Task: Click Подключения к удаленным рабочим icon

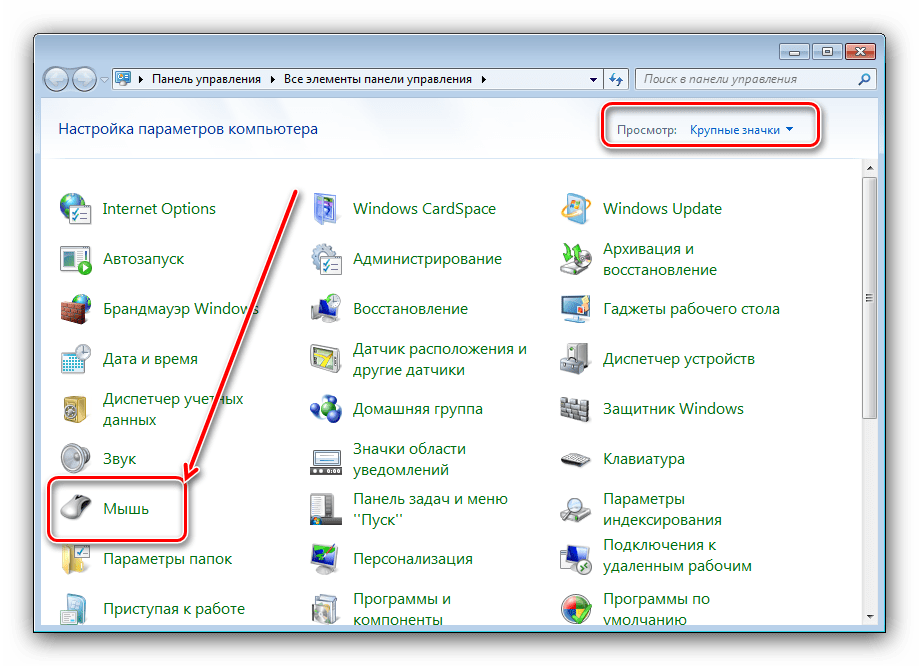Action: click(576, 559)
